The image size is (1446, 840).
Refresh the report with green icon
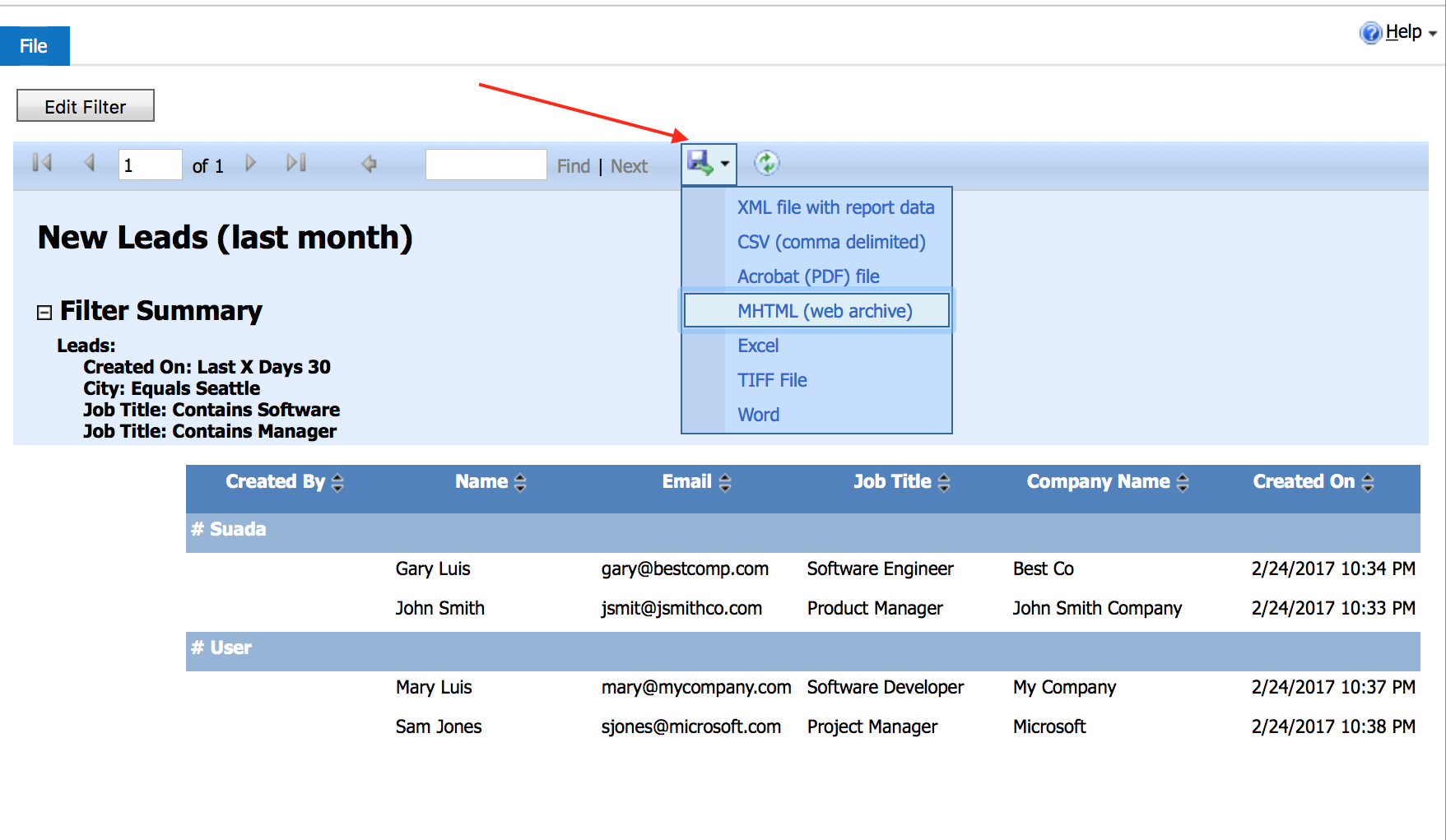pyautogui.click(x=766, y=163)
